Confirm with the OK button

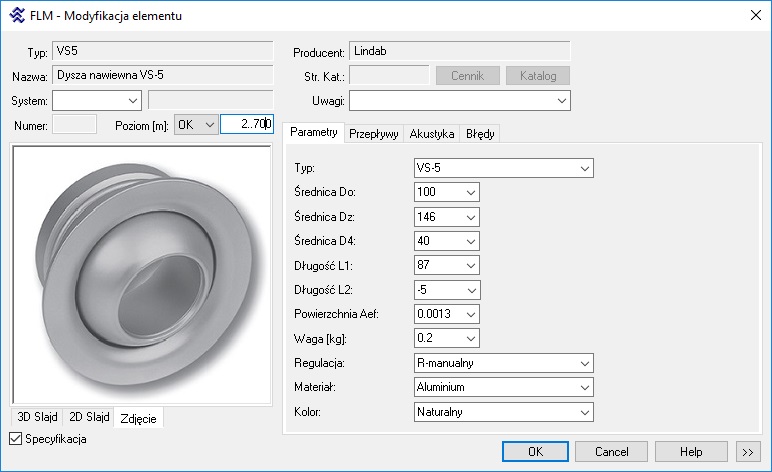535,451
